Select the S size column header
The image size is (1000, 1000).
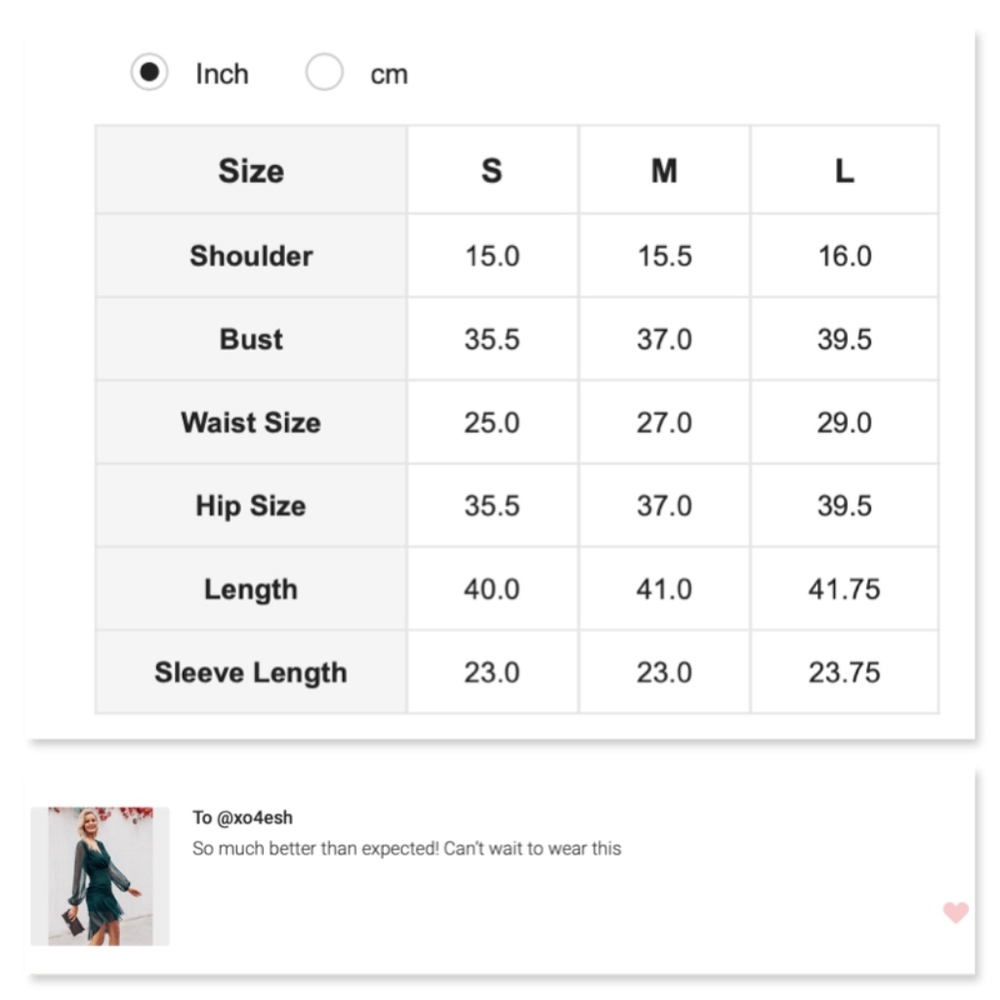coord(491,171)
